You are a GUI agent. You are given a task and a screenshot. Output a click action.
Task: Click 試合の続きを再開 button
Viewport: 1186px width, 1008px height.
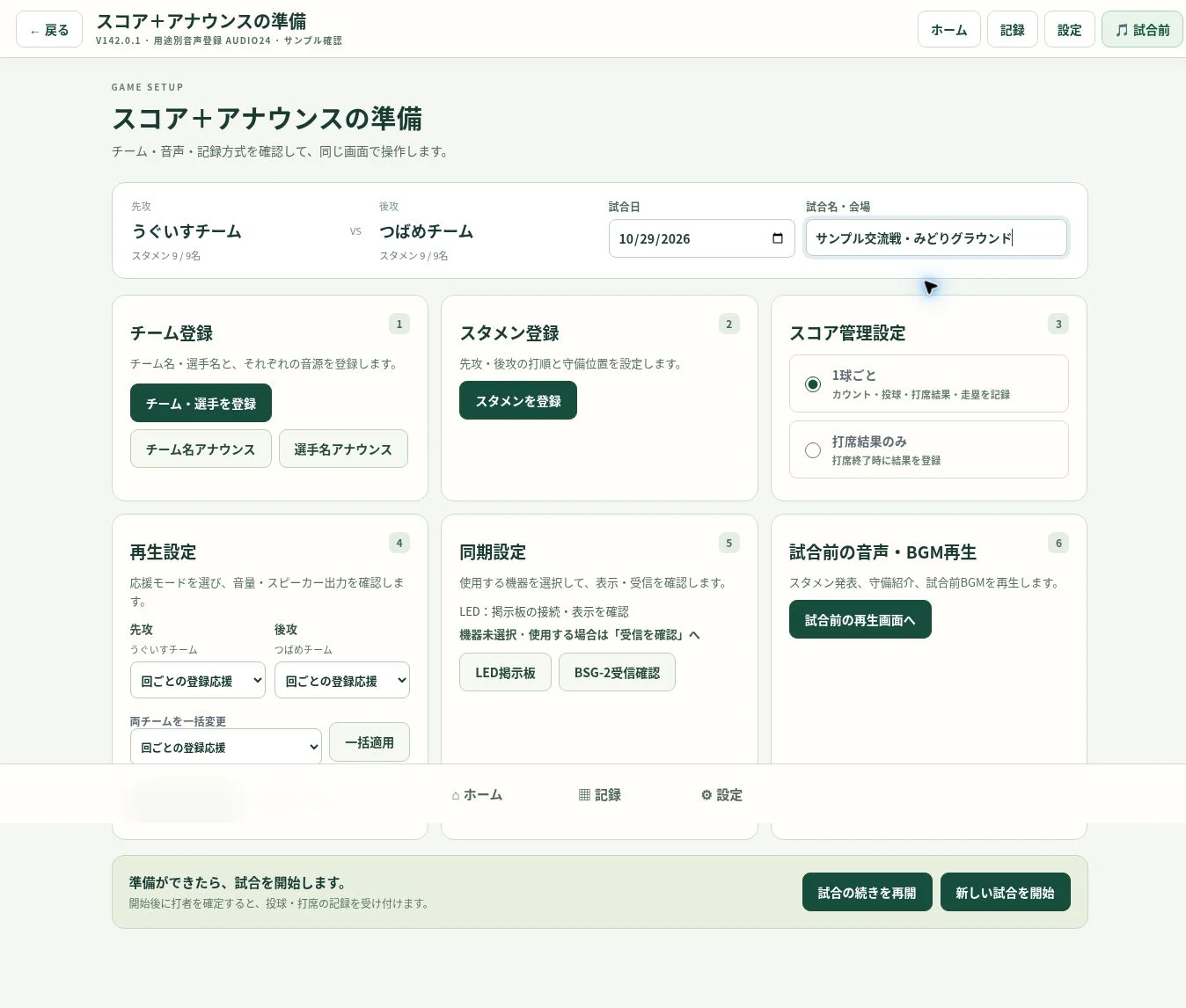(x=868, y=892)
